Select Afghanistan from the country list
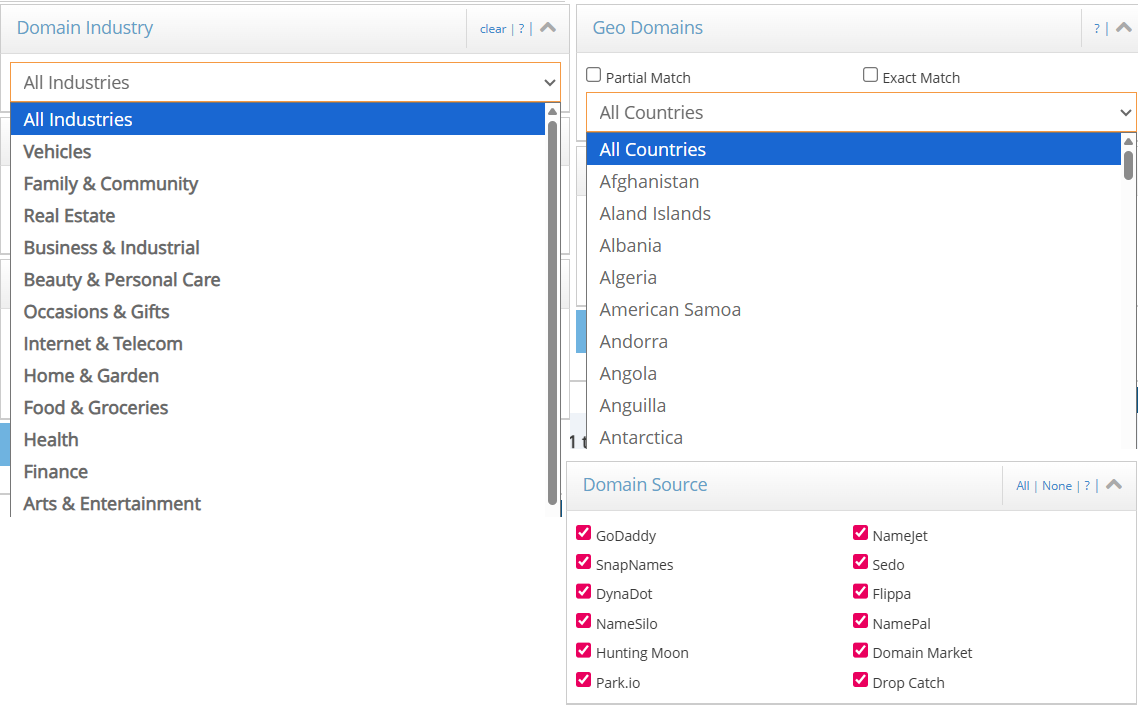This screenshot has width=1142, height=708. click(x=649, y=181)
